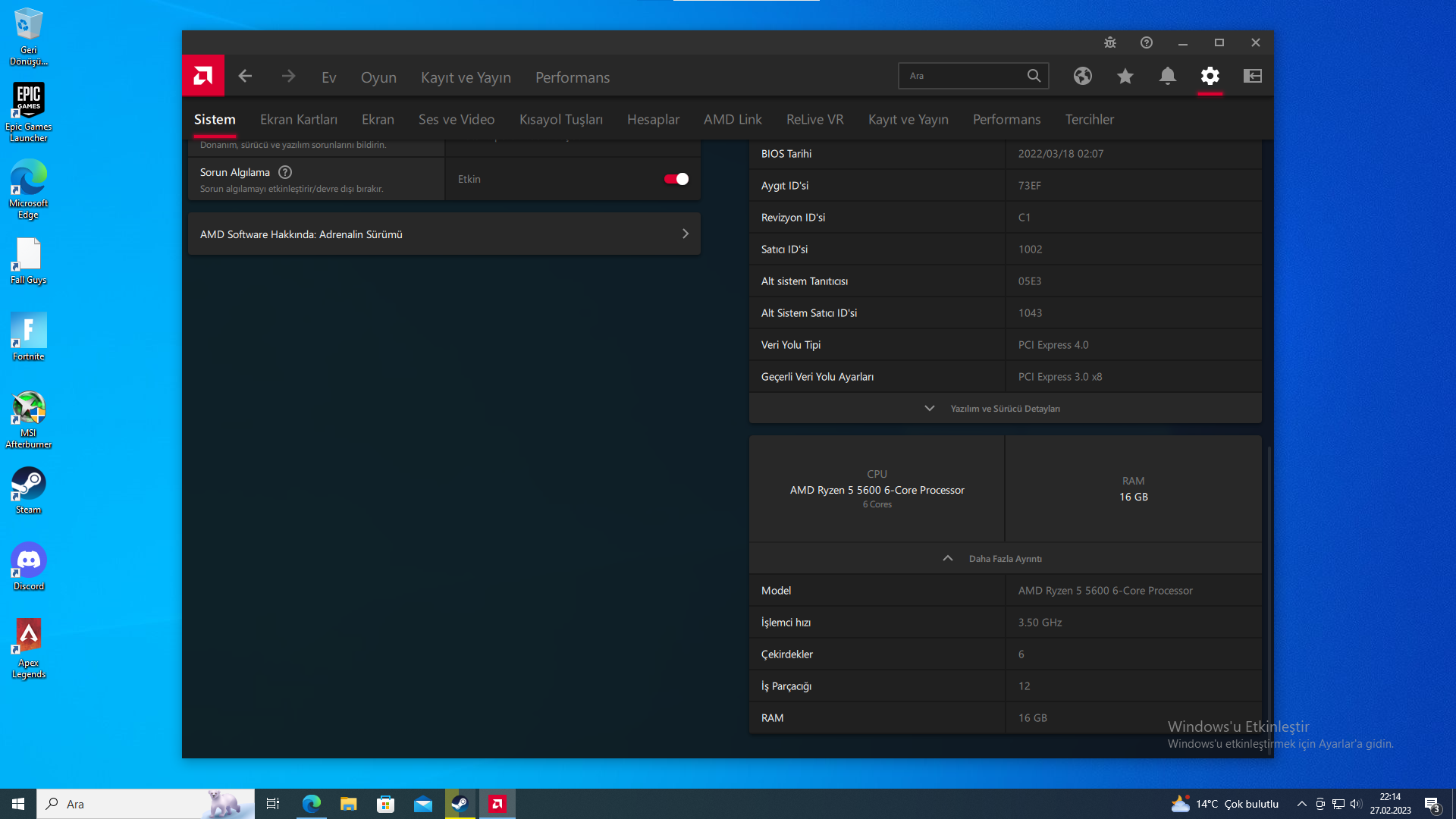Switch to Ekran Kartları tab
The height and width of the screenshot is (819, 1456).
click(299, 120)
